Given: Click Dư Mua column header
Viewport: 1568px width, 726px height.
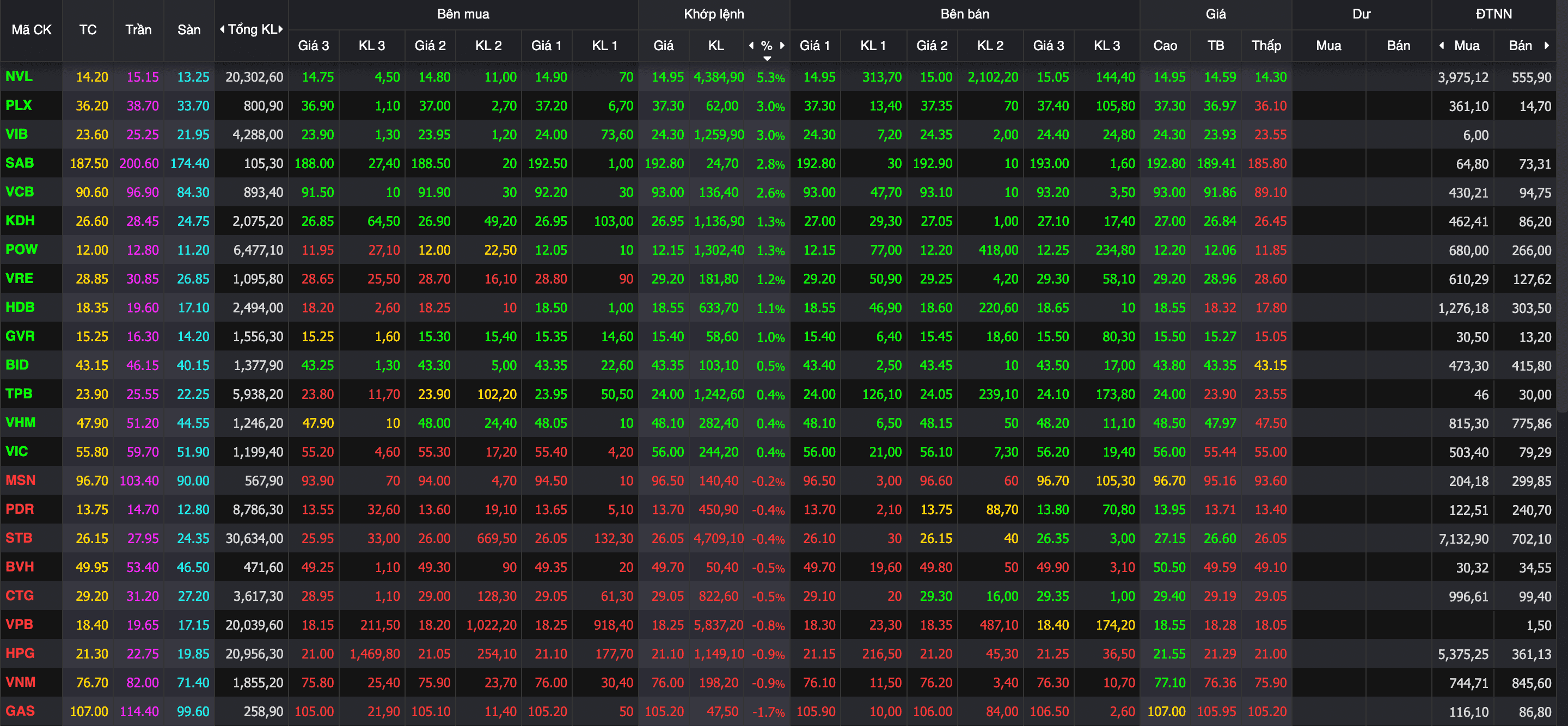Looking at the screenshot, I should tap(1328, 45).
